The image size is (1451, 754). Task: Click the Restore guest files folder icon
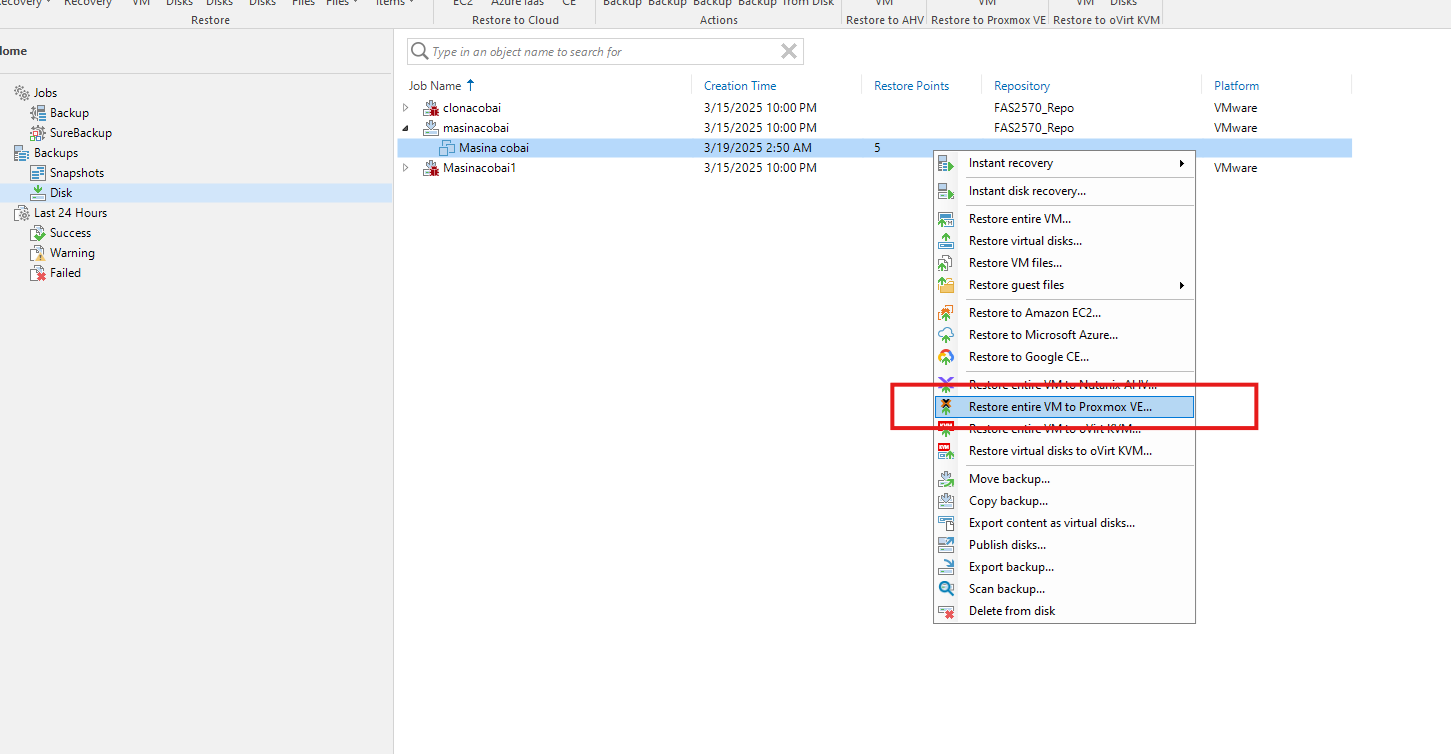point(946,285)
